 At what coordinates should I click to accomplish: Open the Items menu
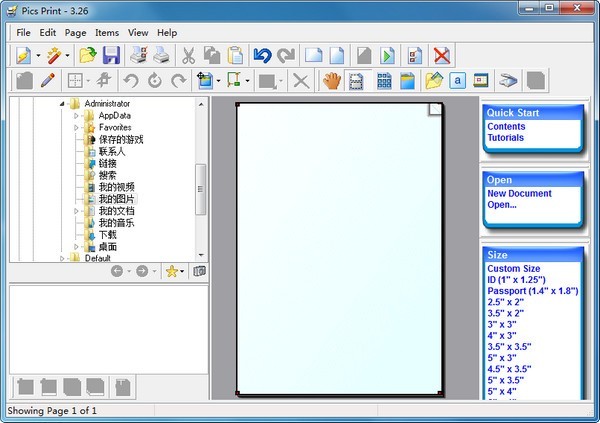(107, 33)
